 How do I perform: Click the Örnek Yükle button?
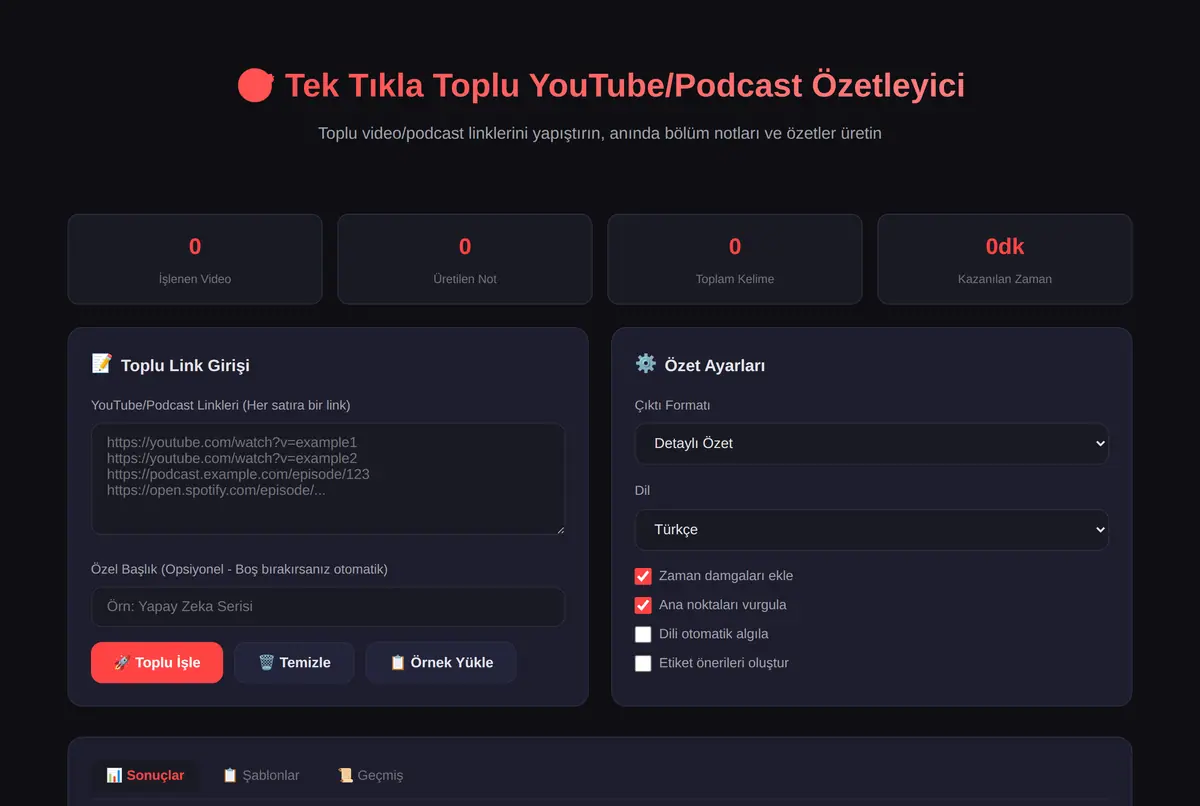[441, 662]
